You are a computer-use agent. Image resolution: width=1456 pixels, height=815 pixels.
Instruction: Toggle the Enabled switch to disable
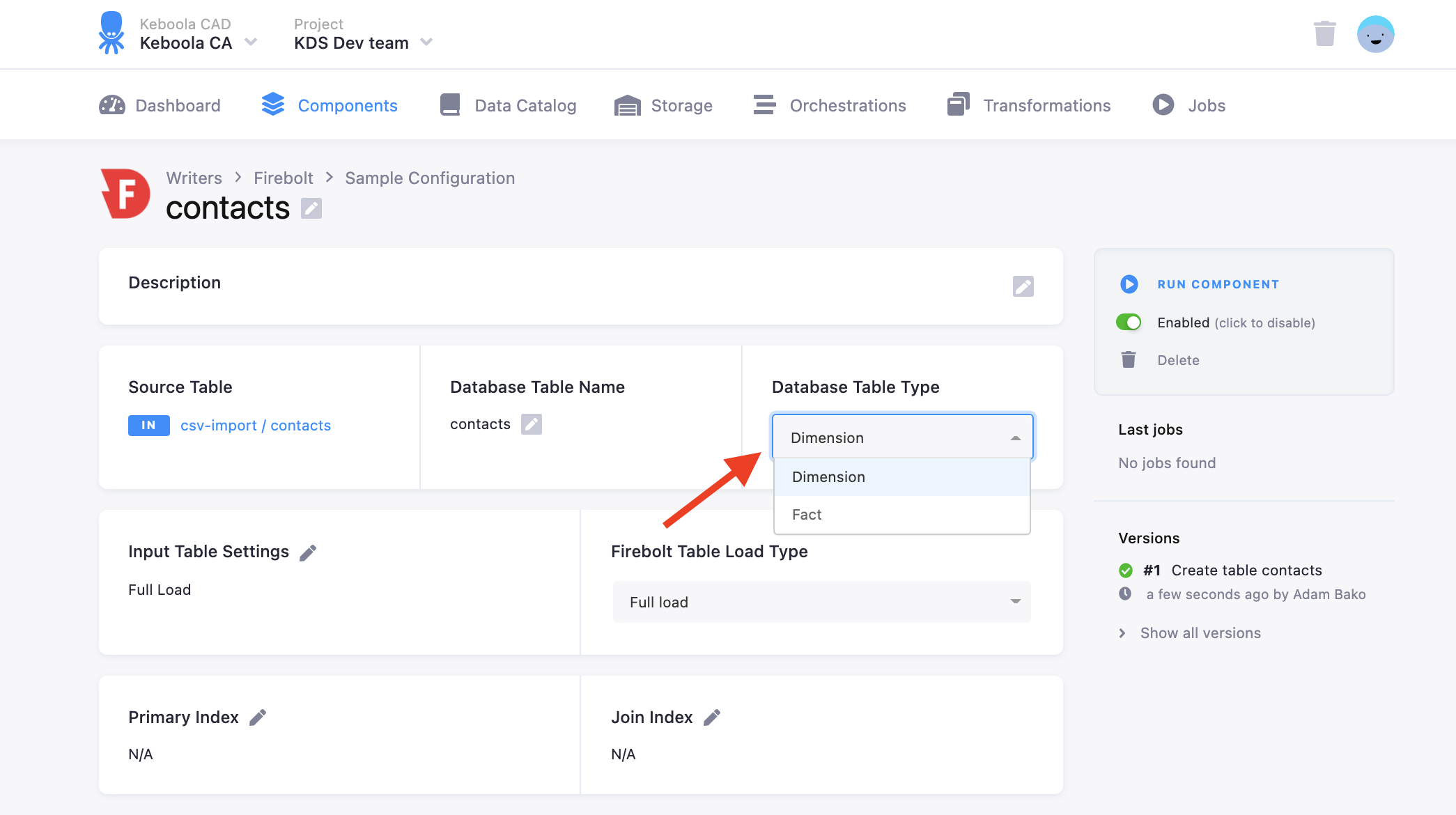(x=1129, y=323)
